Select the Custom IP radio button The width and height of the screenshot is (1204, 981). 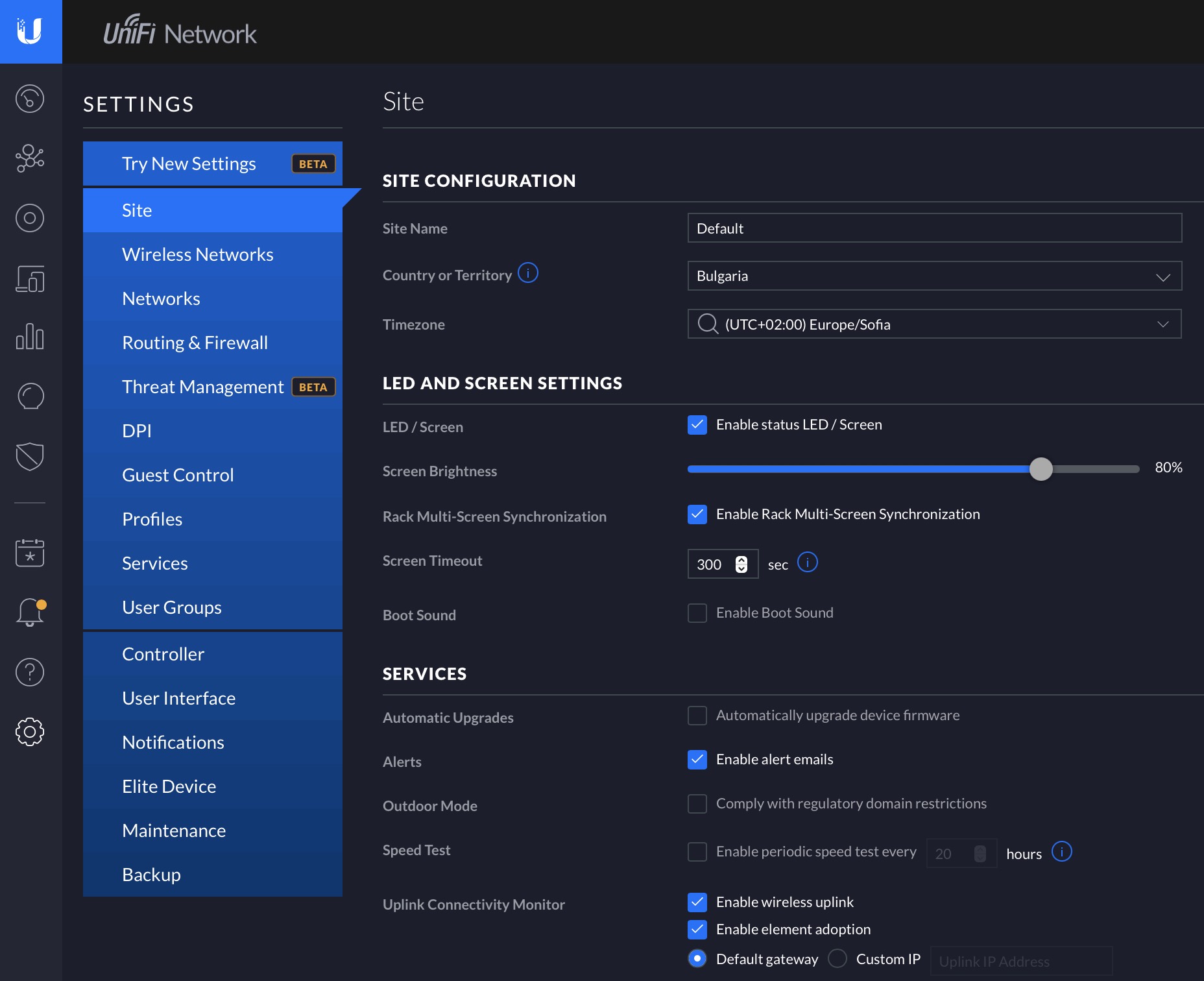pos(837,958)
